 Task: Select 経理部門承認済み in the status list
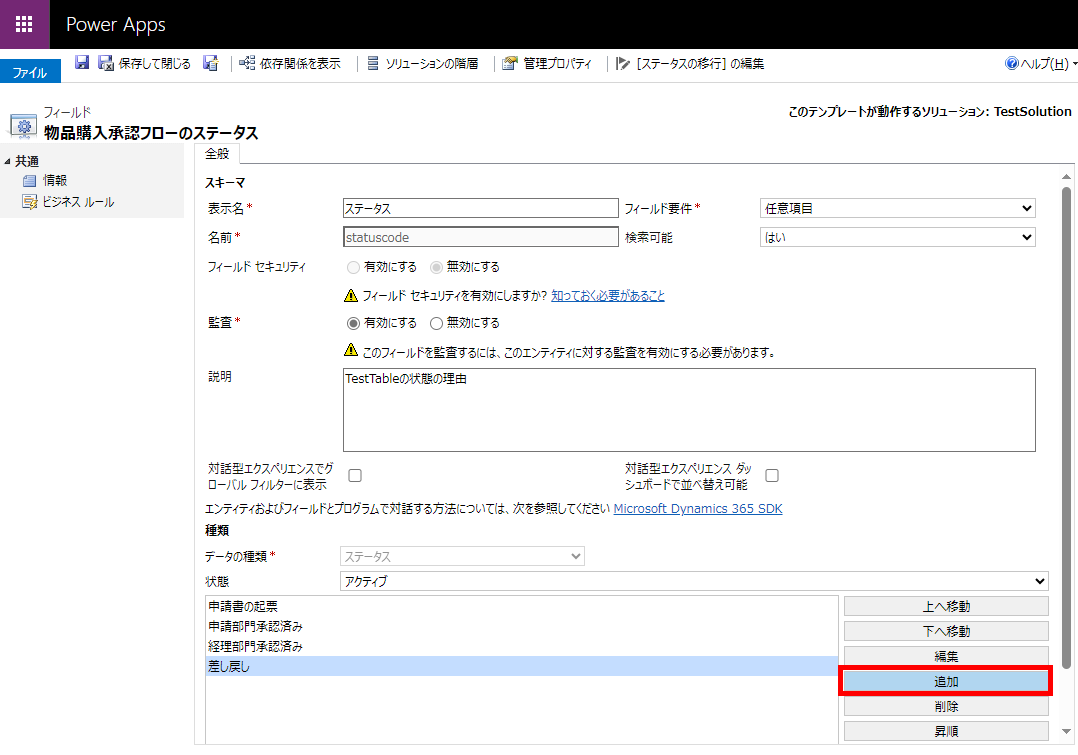click(x=522, y=646)
